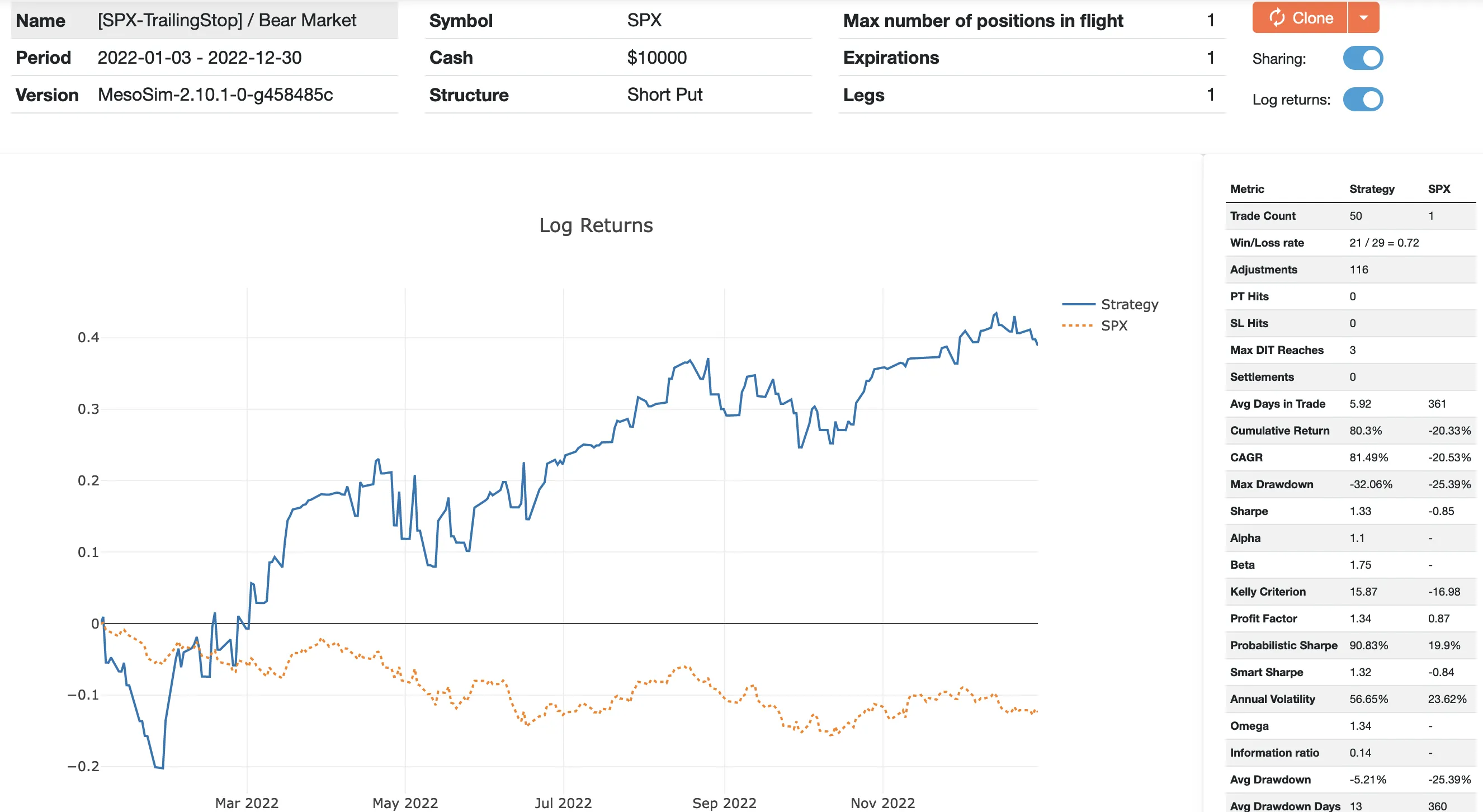Select the Name field showing [SPX-TrailingStop] / Bear Market
This screenshot has height=812, width=1483.
point(228,20)
